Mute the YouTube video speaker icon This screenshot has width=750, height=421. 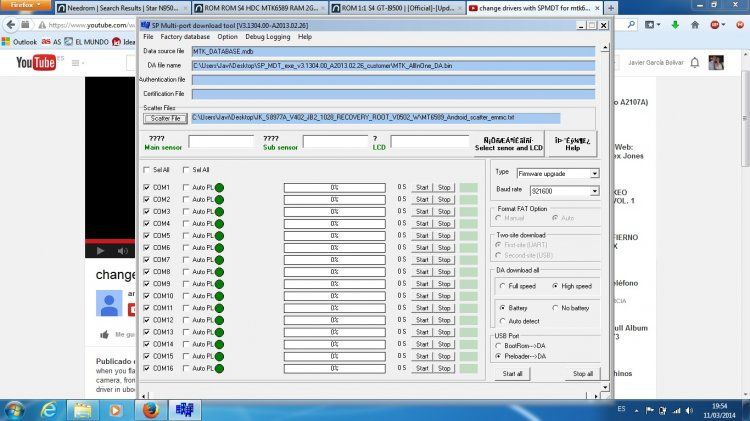point(123,251)
